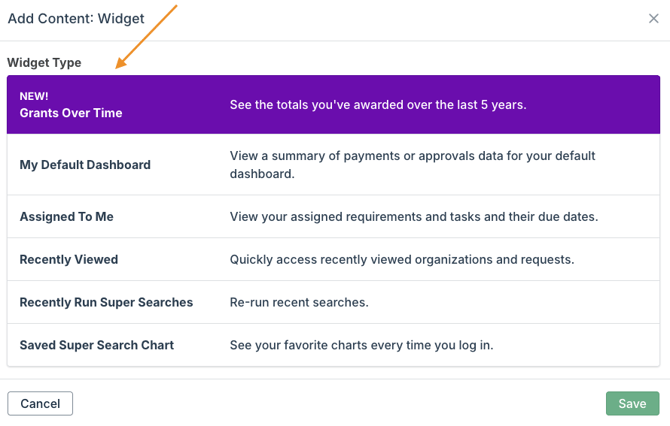Click the Widget Type field label

[45, 63]
